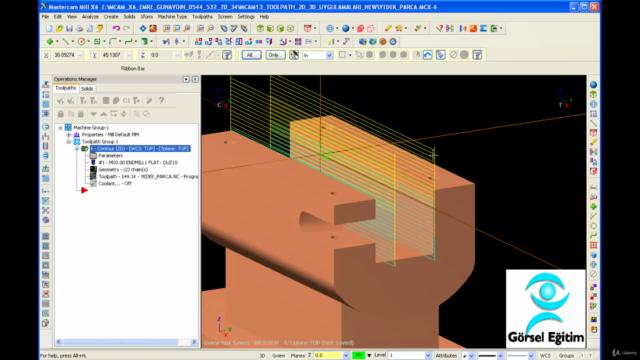Click the Post selected operations G1 icon

pos(126,100)
